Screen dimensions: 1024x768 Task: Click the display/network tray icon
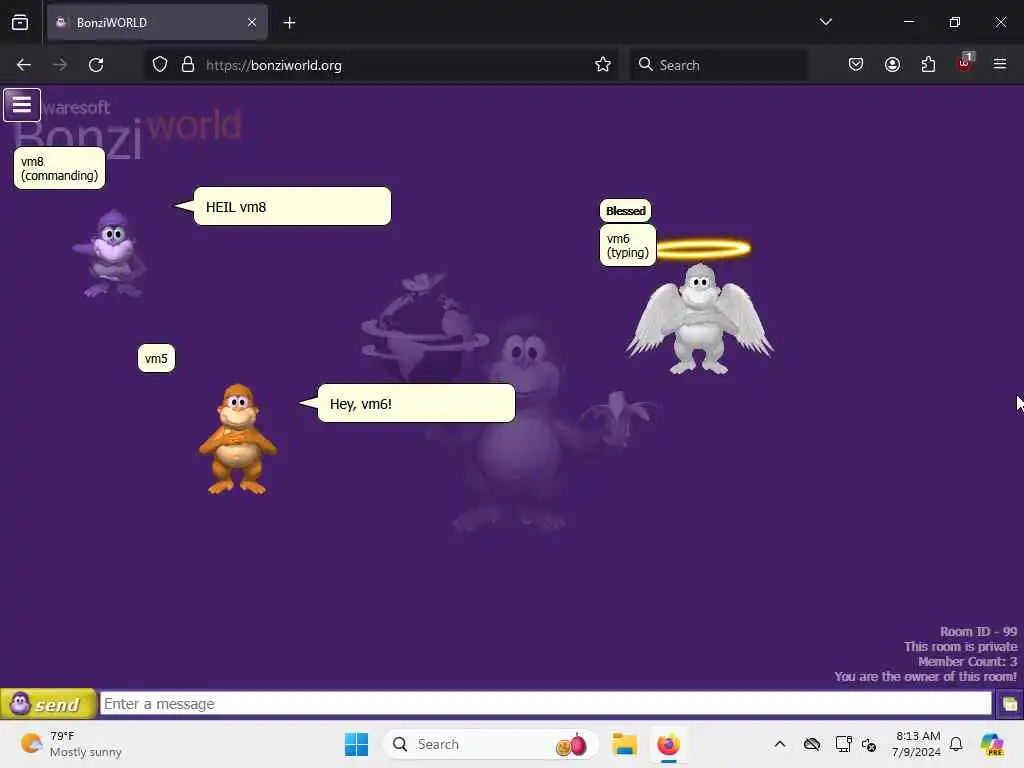coord(843,744)
